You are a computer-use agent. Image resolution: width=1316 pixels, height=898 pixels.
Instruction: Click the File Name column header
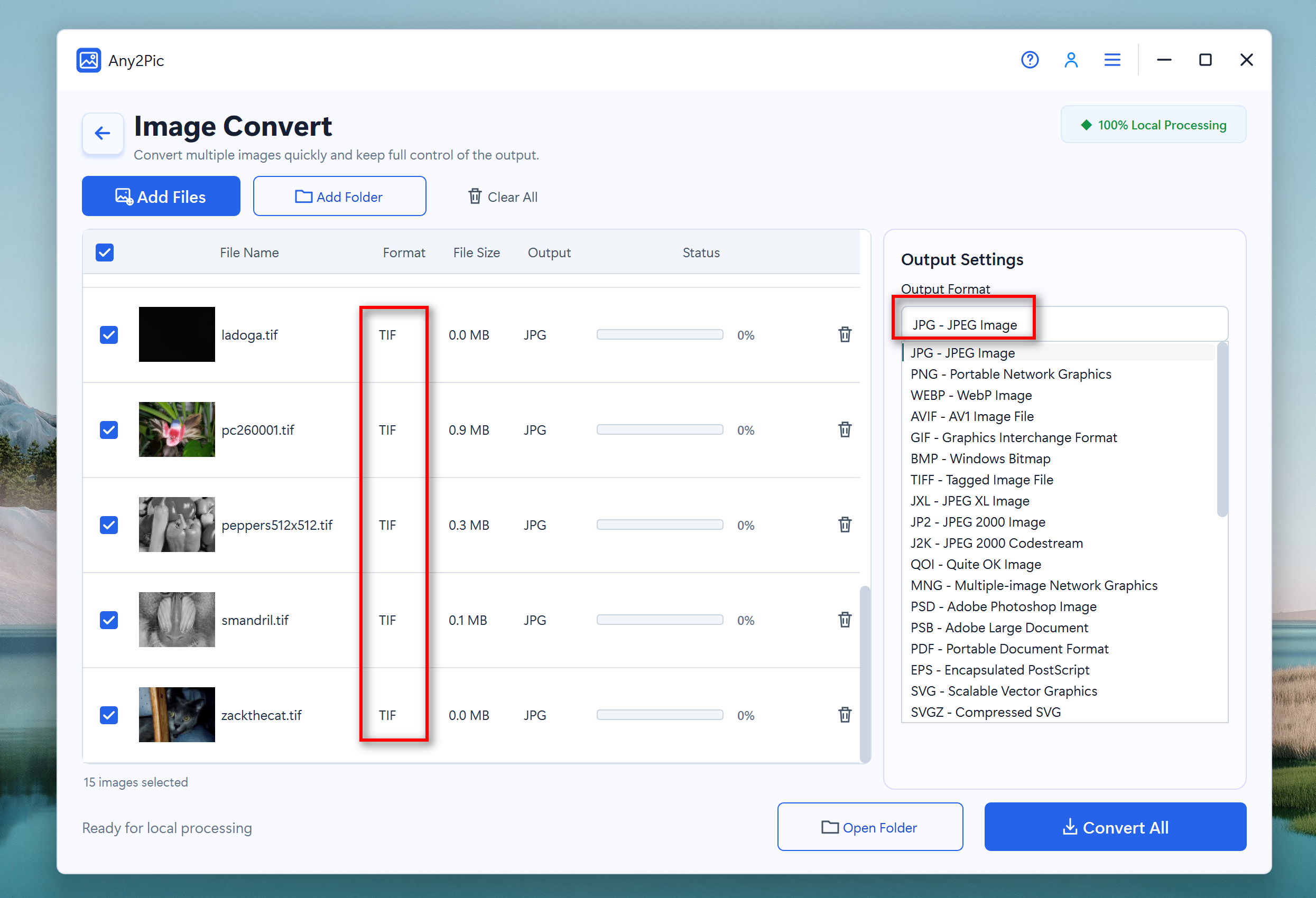coord(249,252)
